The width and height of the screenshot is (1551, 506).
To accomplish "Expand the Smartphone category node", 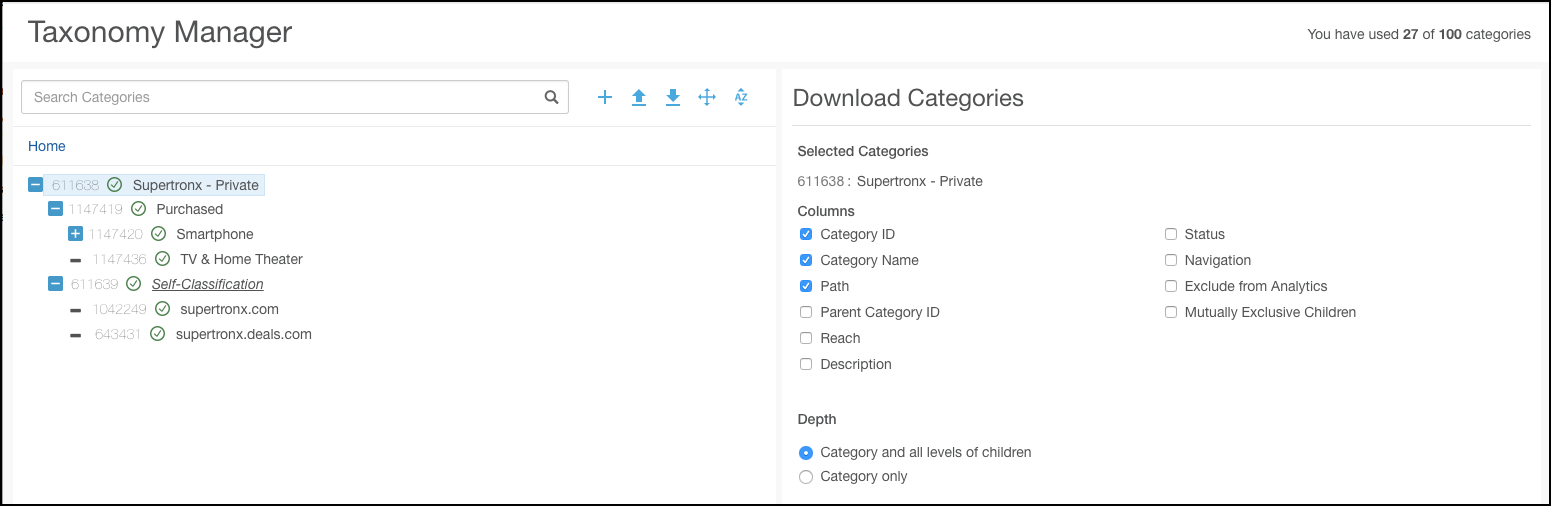I will pyautogui.click(x=75, y=234).
